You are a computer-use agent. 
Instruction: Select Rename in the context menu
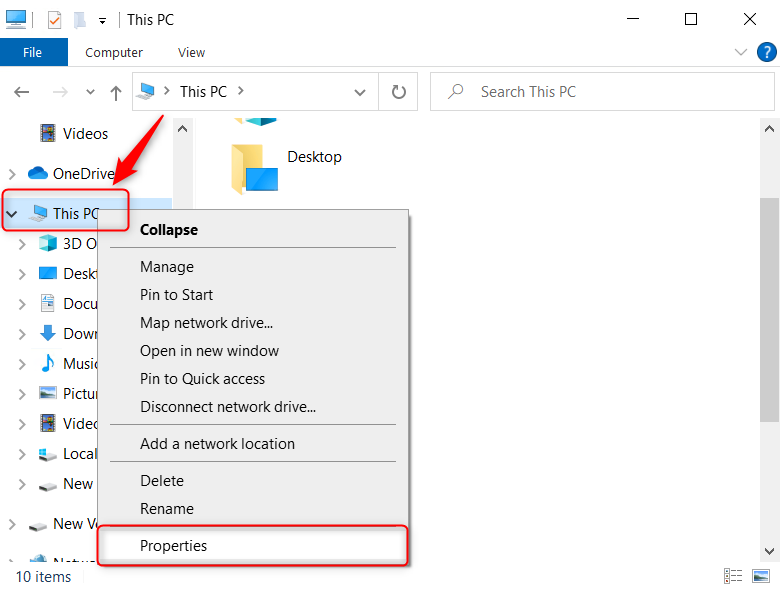pyautogui.click(x=253, y=509)
